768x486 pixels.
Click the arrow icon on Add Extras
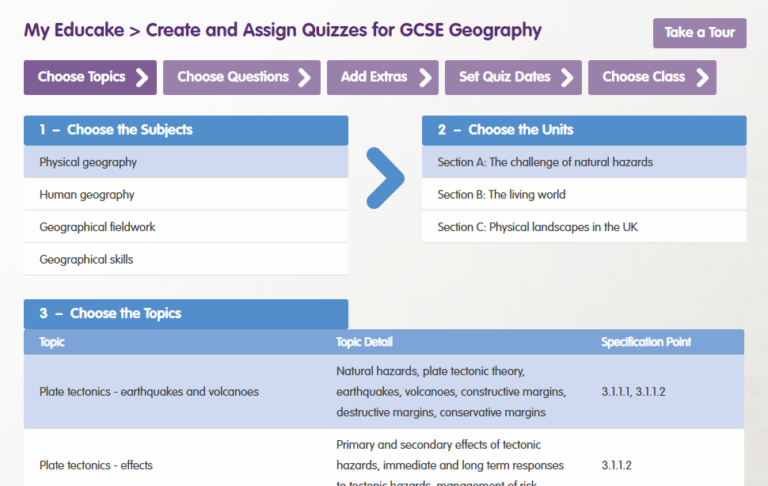tap(425, 77)
